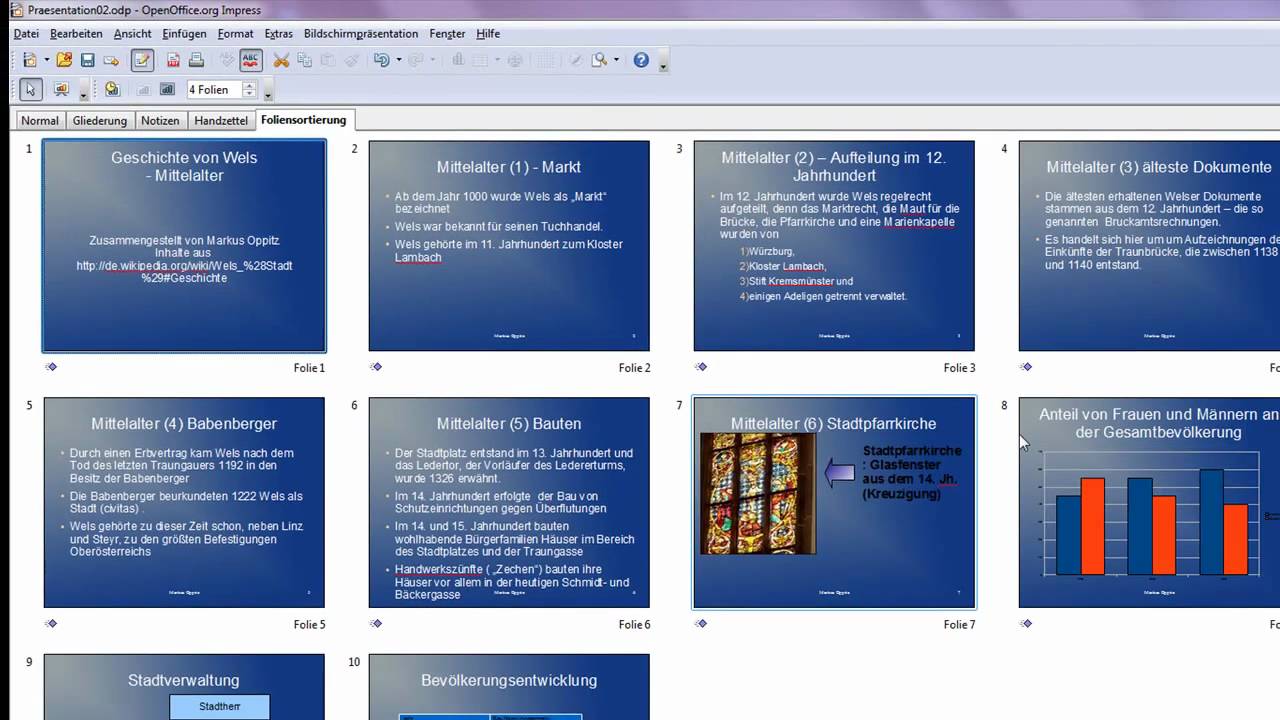The image size is (1280, 720).
Task: Start the slide show from the toolbar icon
Action: pos(61,89)
